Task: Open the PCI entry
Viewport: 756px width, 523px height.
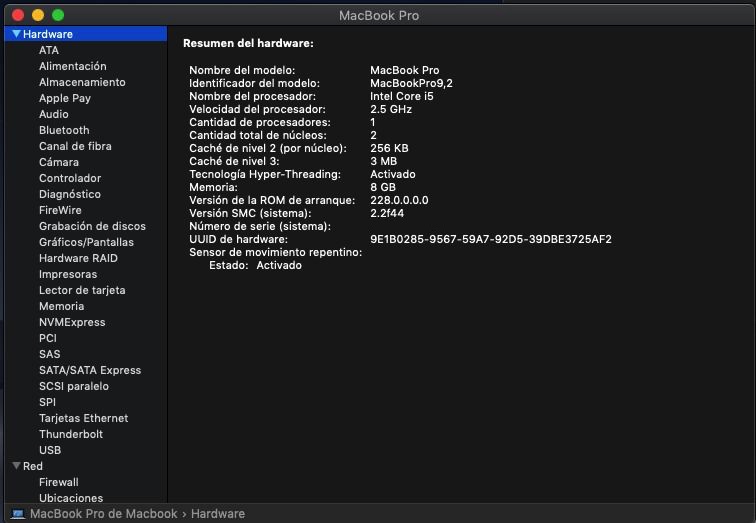Action: click(x=48, y=338)
